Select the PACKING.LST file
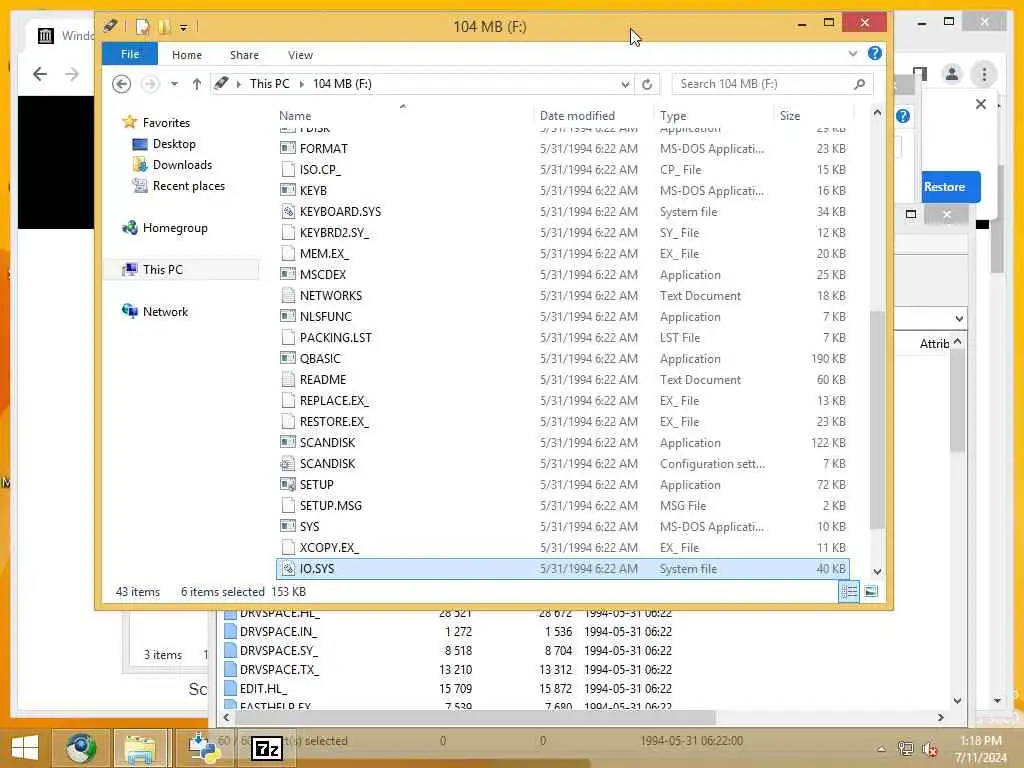1024x768 pixels. [x=335, y=338]
